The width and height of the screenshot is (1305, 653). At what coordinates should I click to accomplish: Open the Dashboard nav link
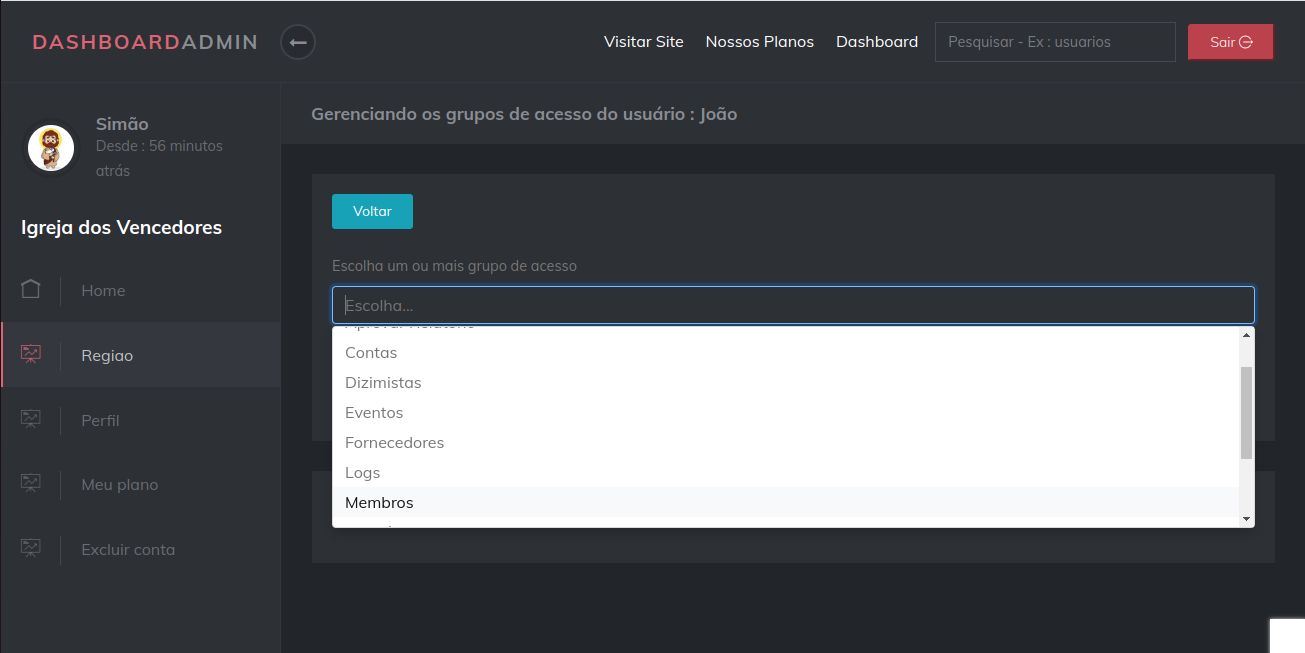(x=877, y=42)
